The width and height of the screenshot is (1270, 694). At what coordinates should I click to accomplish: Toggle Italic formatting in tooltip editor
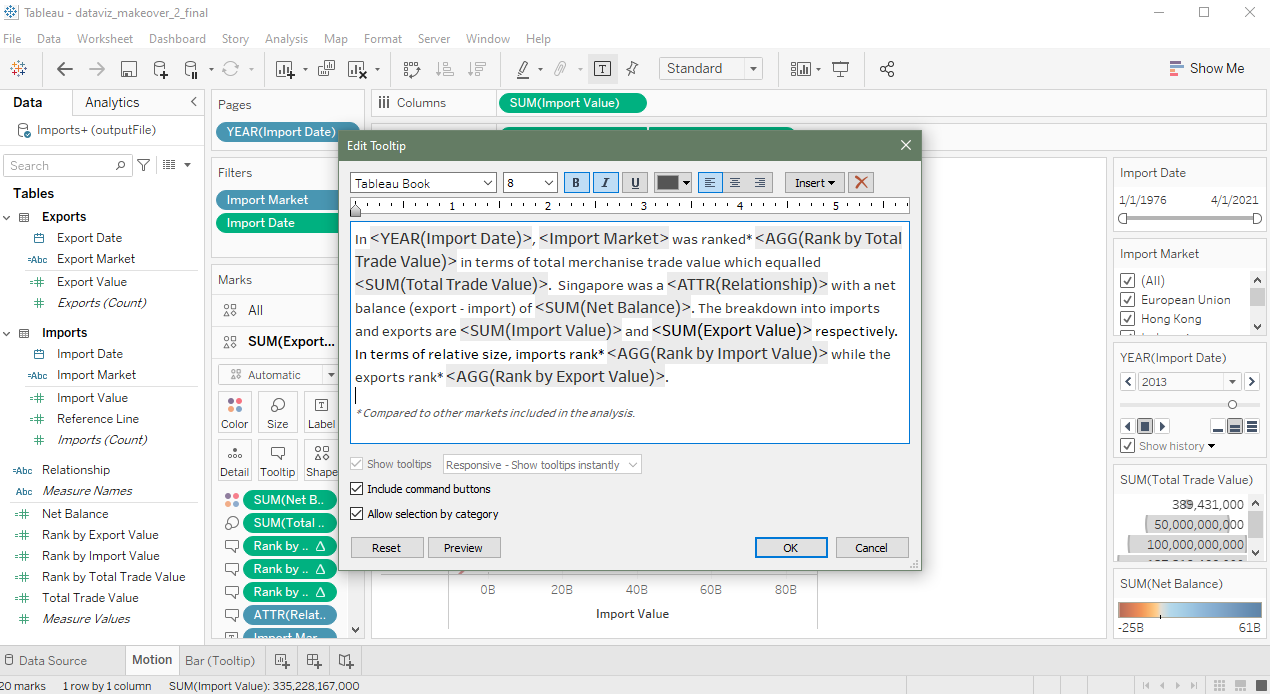[605, 183]
